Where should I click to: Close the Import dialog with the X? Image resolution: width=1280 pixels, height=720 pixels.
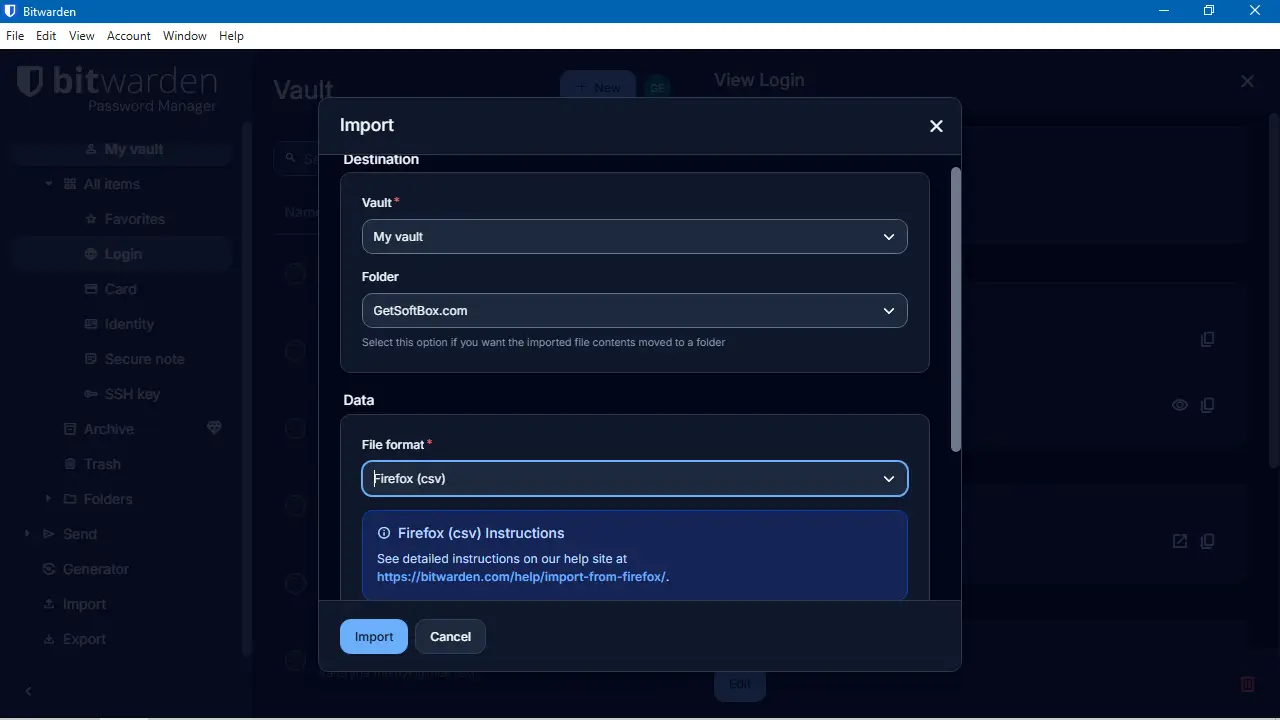pyautogui.click(x=936, y=126)
